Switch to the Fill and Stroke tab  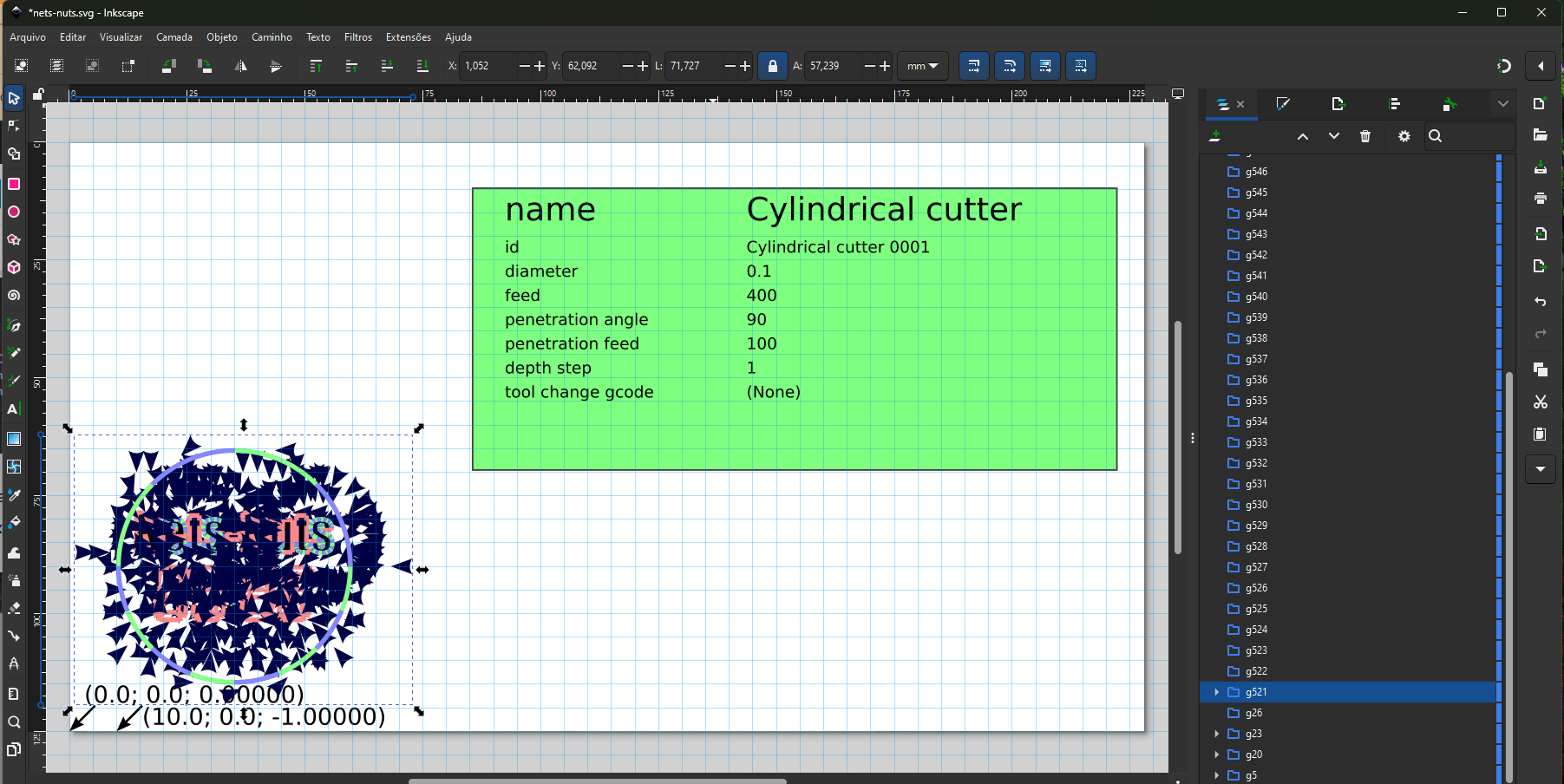pos(1283,104)
